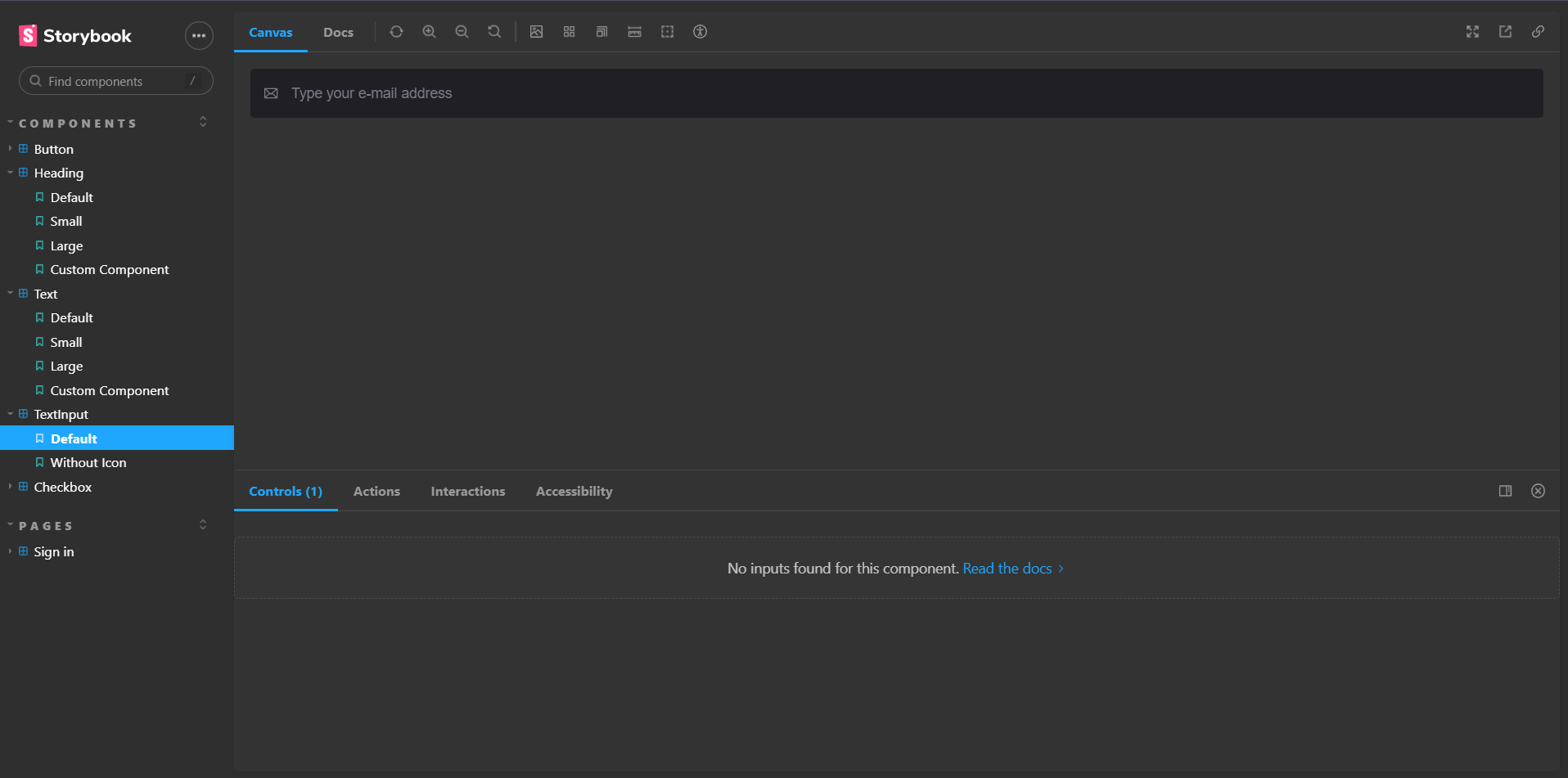Expand the Sign in page entry
1568x778 pixels.
[10, 551]
